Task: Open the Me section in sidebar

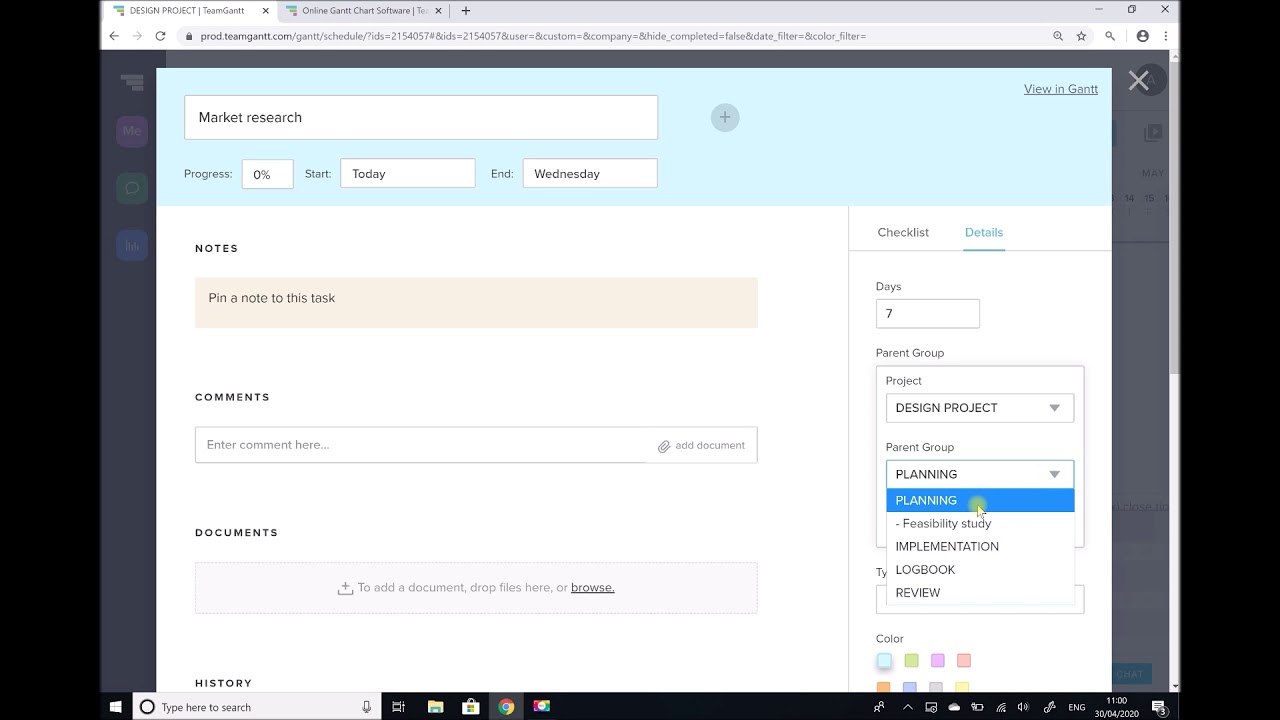Action: (132, 131)
